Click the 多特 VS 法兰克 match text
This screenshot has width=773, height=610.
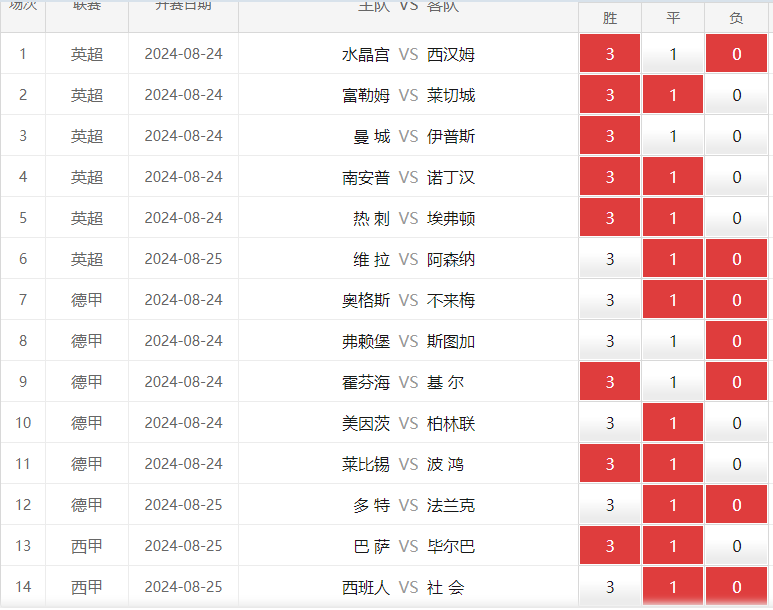(x=414, y=505)
